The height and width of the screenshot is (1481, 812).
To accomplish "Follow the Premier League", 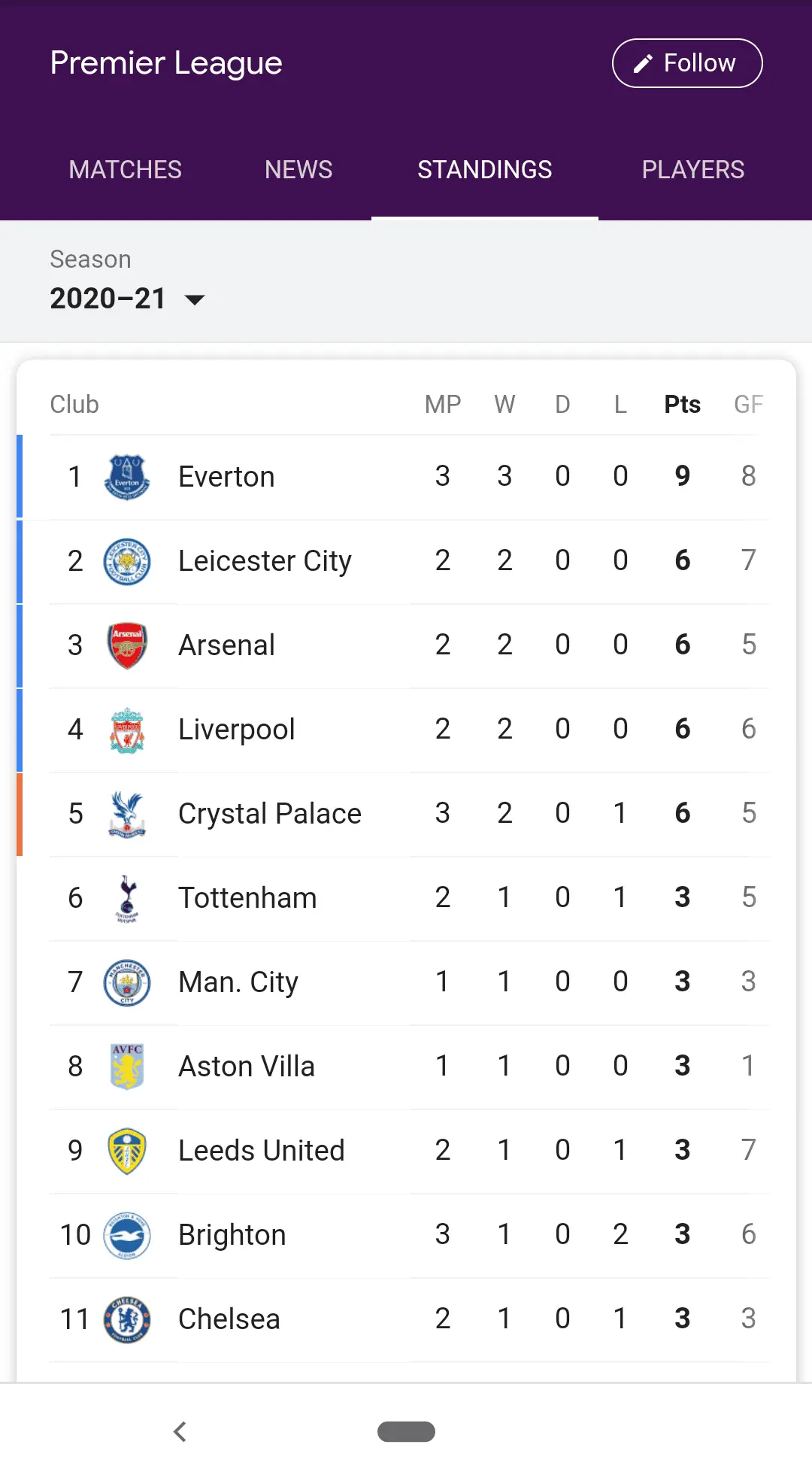I will click(687, 63).
